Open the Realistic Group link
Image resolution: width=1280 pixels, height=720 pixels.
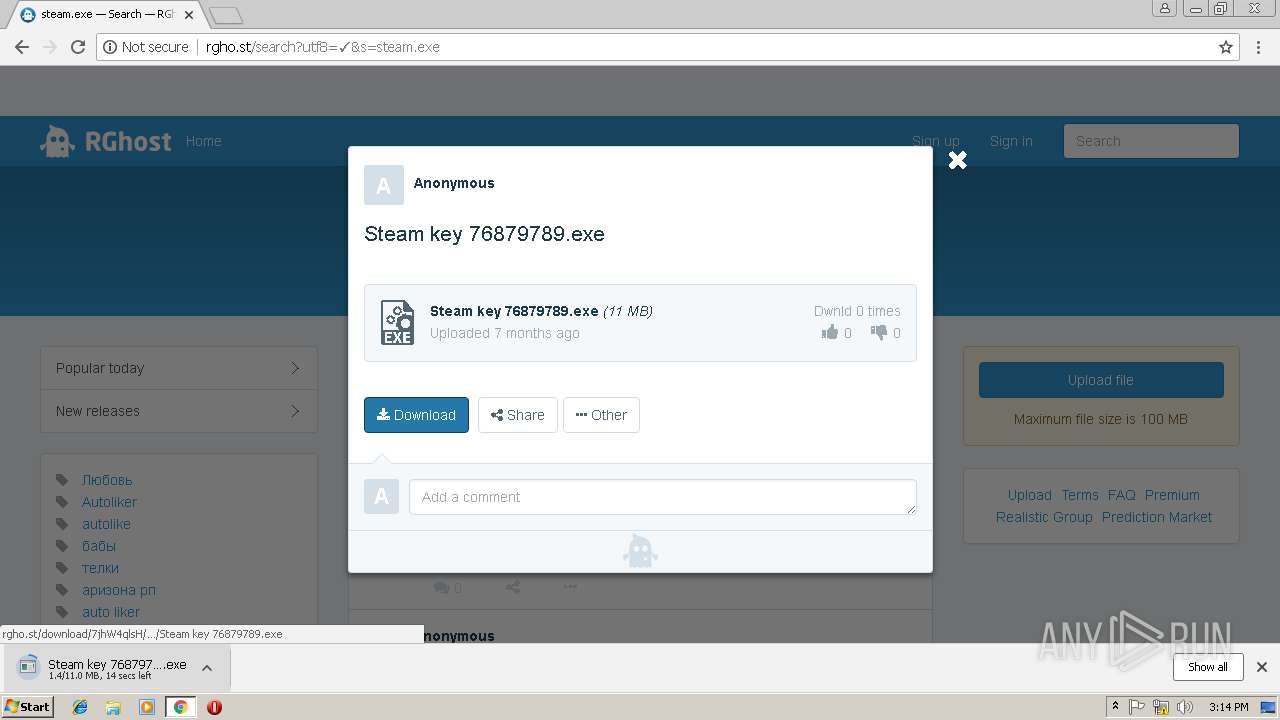pyautogui.click(x=1044, y=517)
